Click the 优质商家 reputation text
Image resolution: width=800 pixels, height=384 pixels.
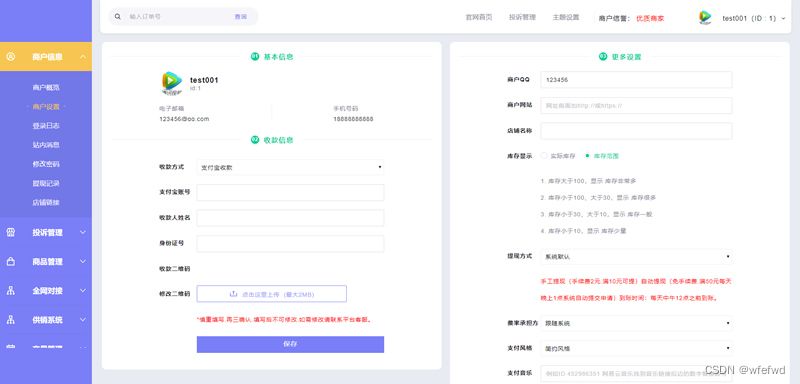pyautogui.click(x=650, y=18)
